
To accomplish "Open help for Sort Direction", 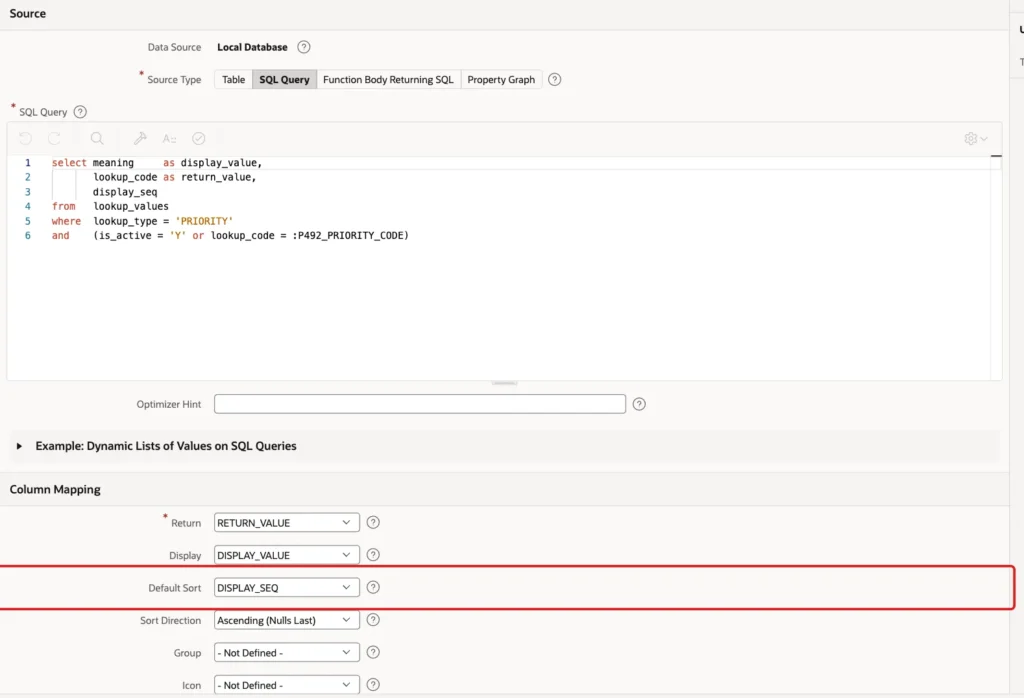I will click(373, 620).
